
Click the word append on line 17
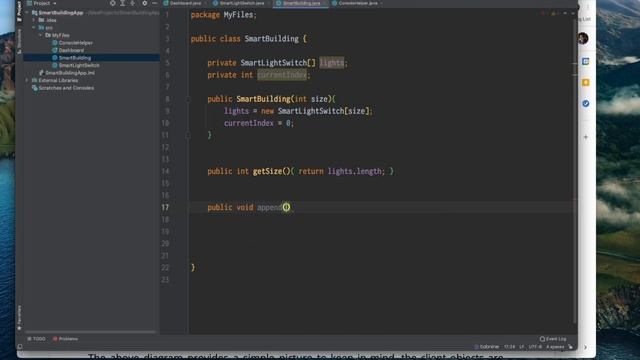[269, 207]
